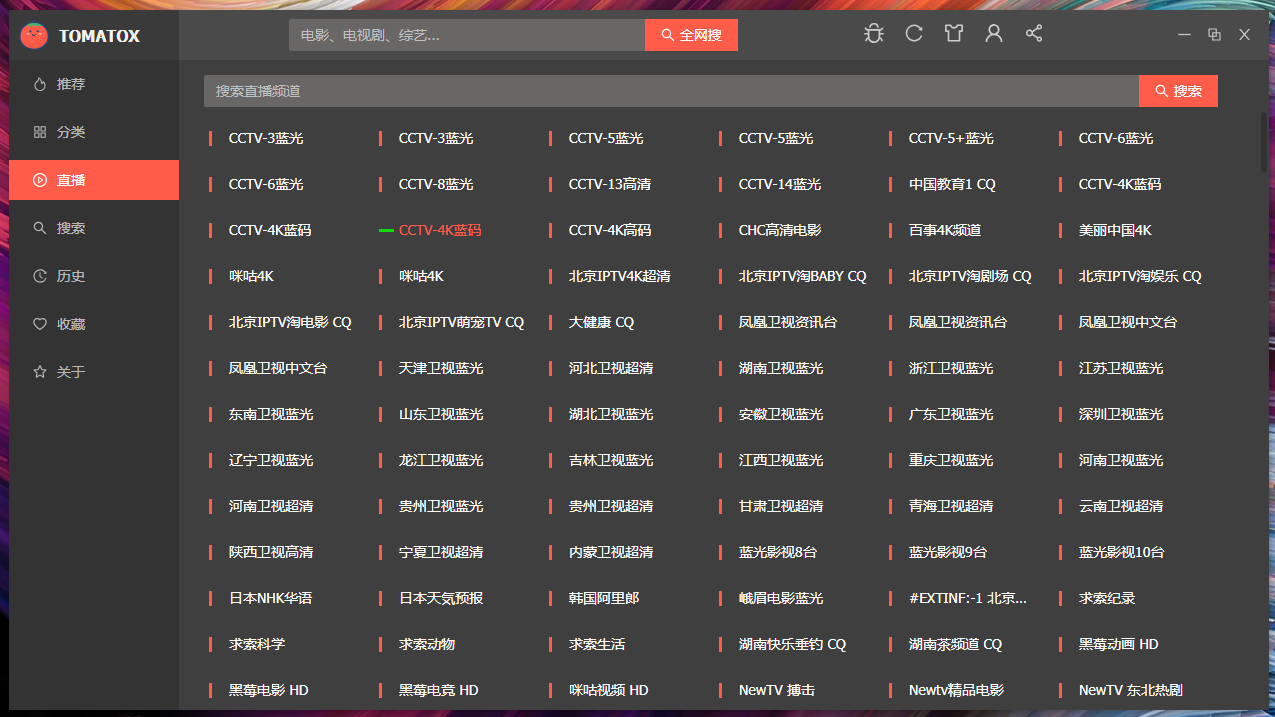Play 北京IPTV淘剧场 CQ channel
This screenshot has height=717, width=1275.
pyautogui.click(x=970, y=276)
